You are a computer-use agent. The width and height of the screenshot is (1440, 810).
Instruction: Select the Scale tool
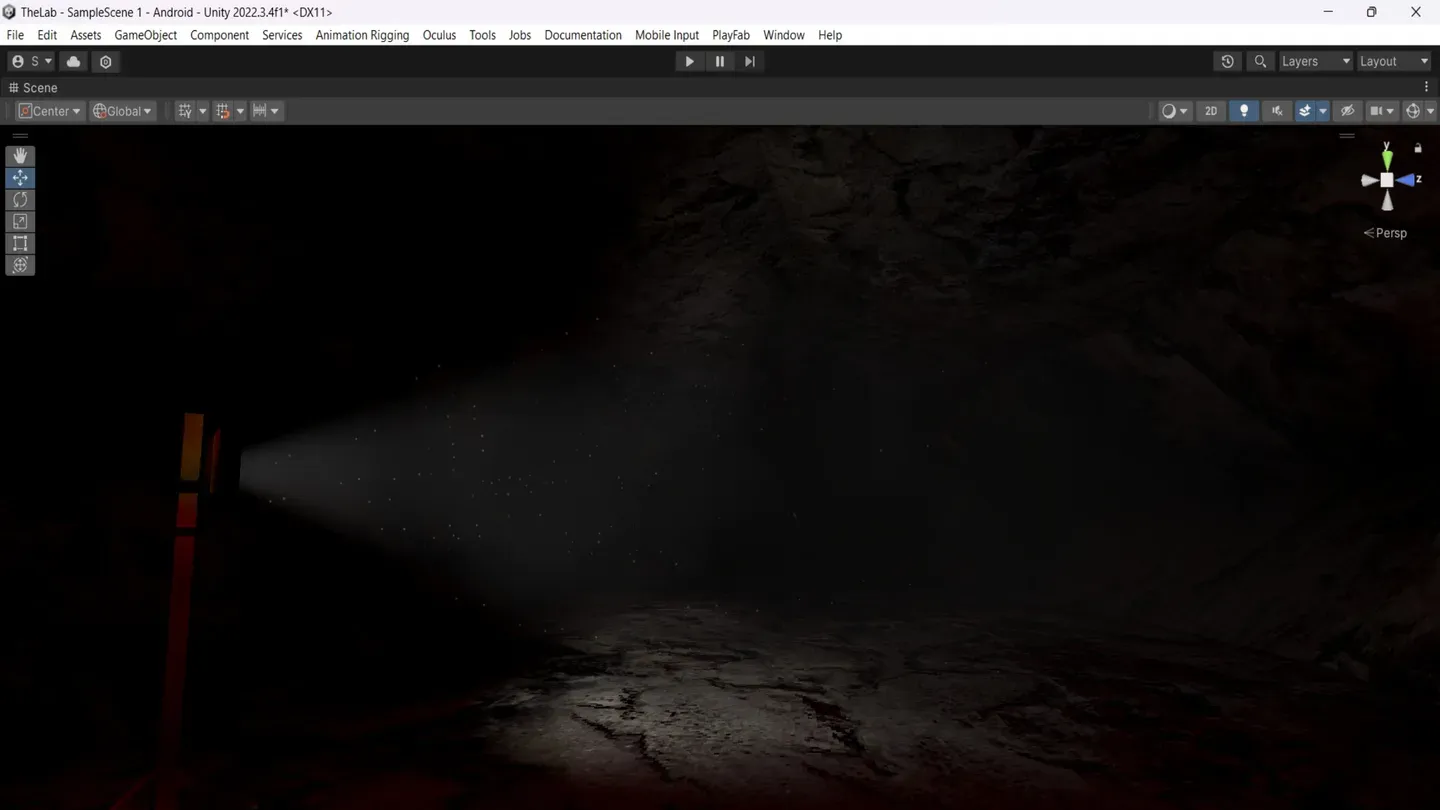(x=20, y=222)
